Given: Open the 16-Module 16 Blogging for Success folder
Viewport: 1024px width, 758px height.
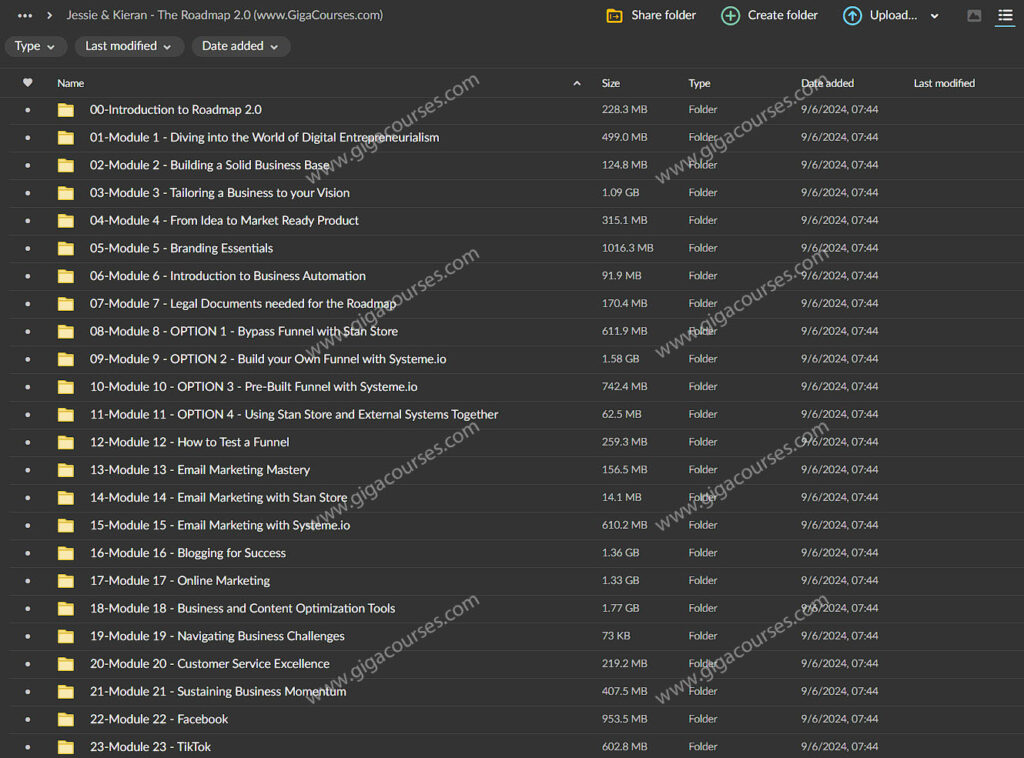Looking at the screenshot, I should (187, 553).
